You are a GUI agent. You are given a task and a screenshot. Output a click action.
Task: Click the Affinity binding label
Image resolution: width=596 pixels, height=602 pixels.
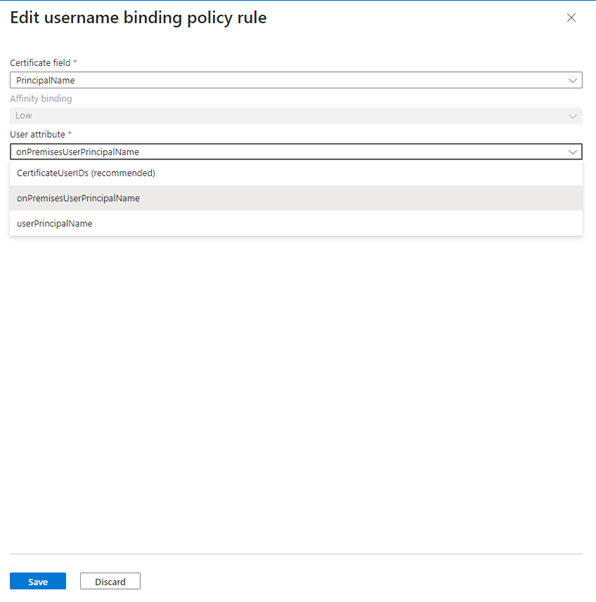41,99
